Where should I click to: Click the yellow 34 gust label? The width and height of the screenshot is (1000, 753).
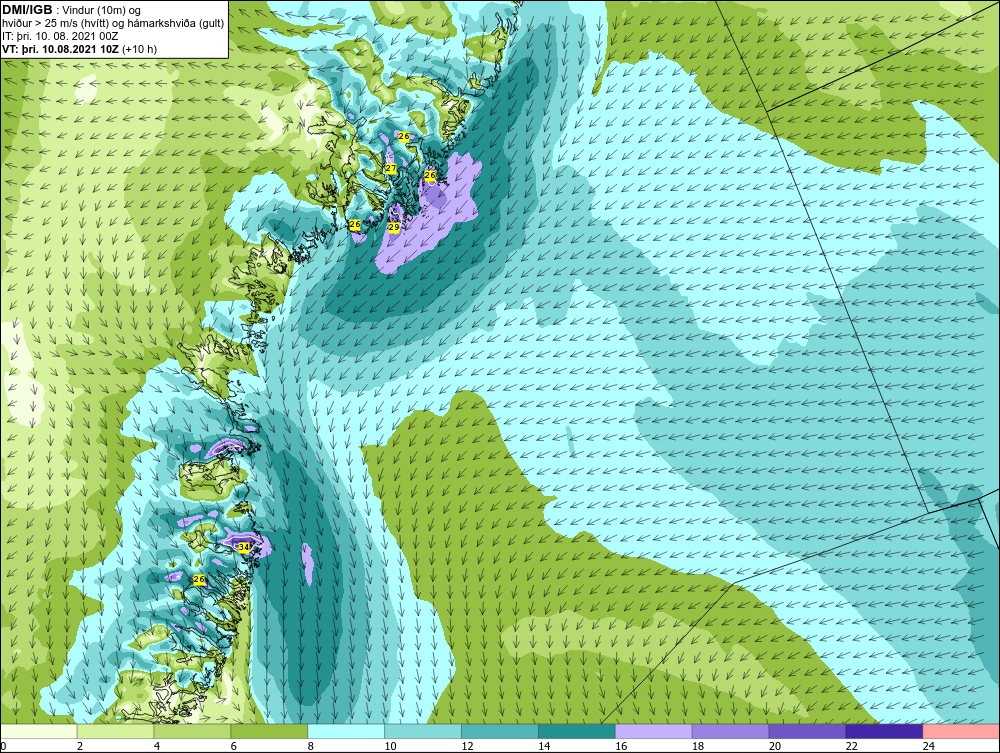click(244, 547)
